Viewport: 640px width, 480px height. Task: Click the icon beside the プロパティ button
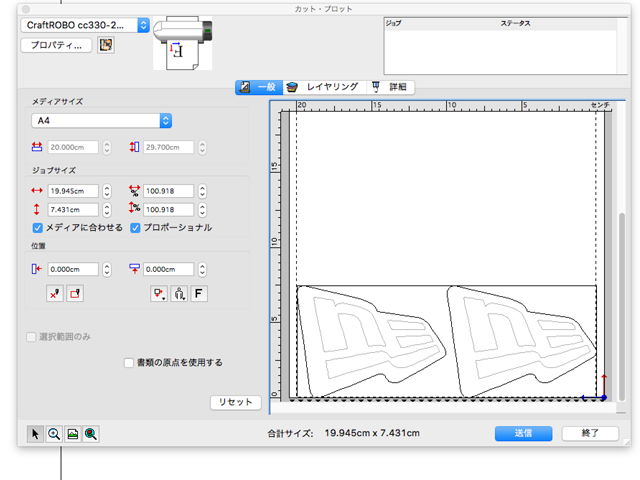[x=106, y=45]
